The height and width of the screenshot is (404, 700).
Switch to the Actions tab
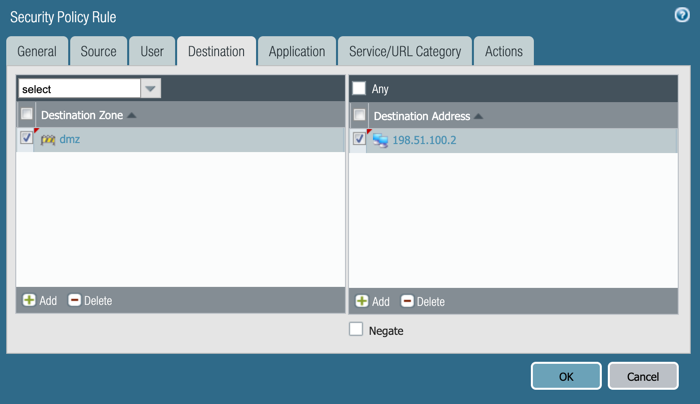(x=504, y=51)
